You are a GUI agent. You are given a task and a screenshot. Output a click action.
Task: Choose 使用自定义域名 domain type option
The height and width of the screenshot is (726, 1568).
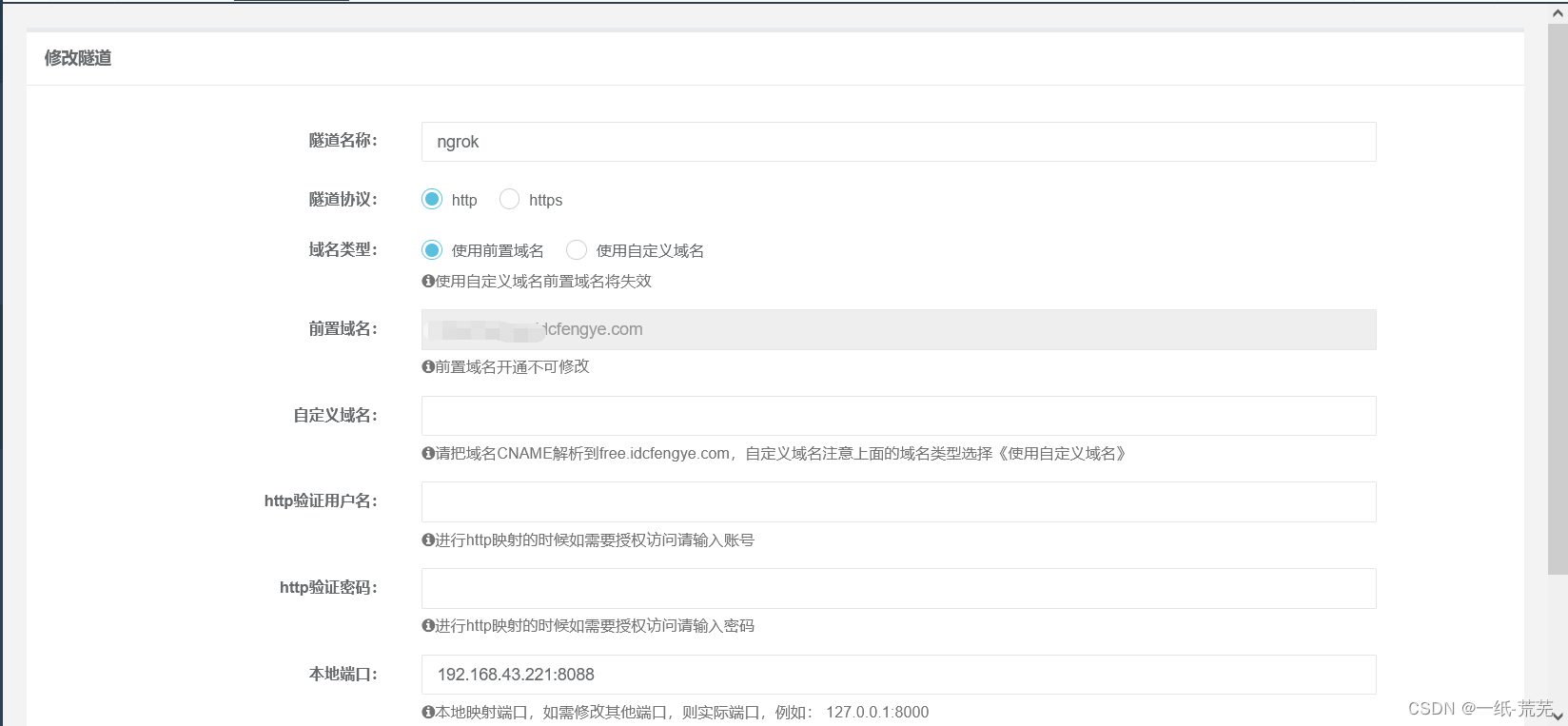pos(577,250)
